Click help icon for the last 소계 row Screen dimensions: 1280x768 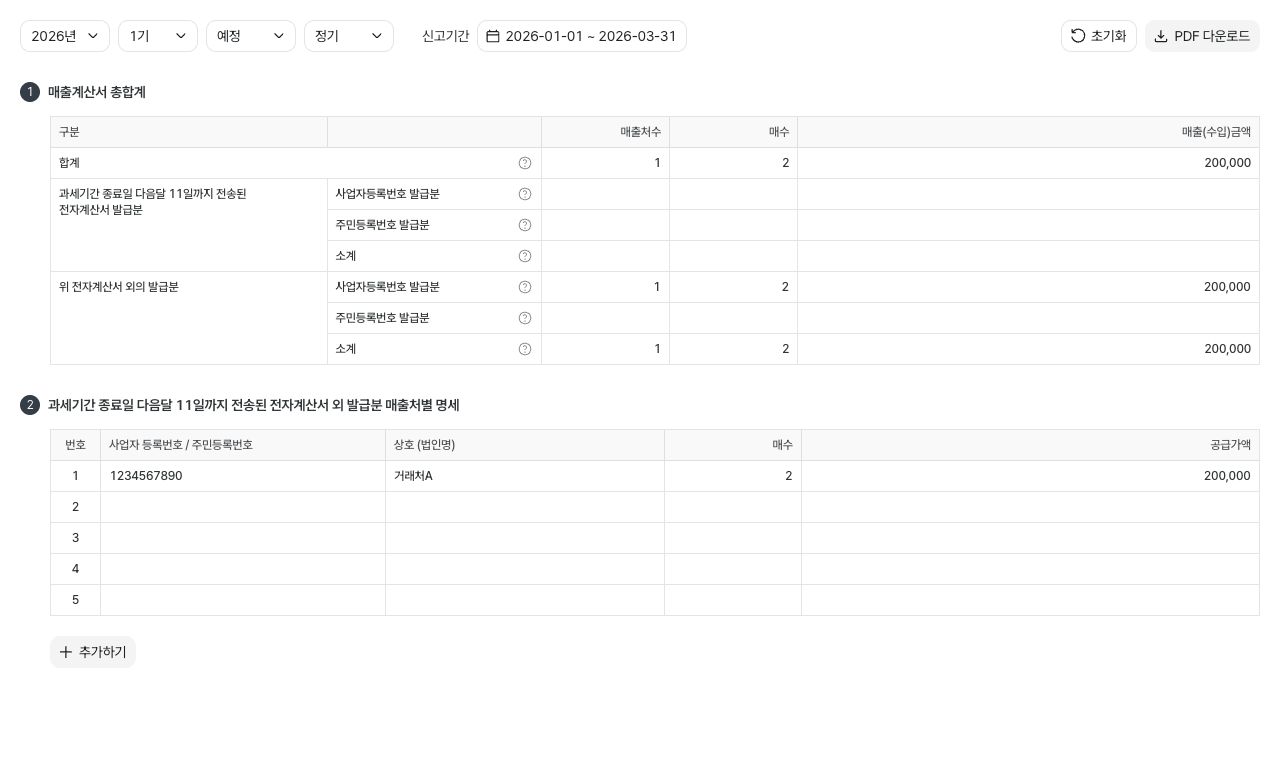tap(525, 349)
